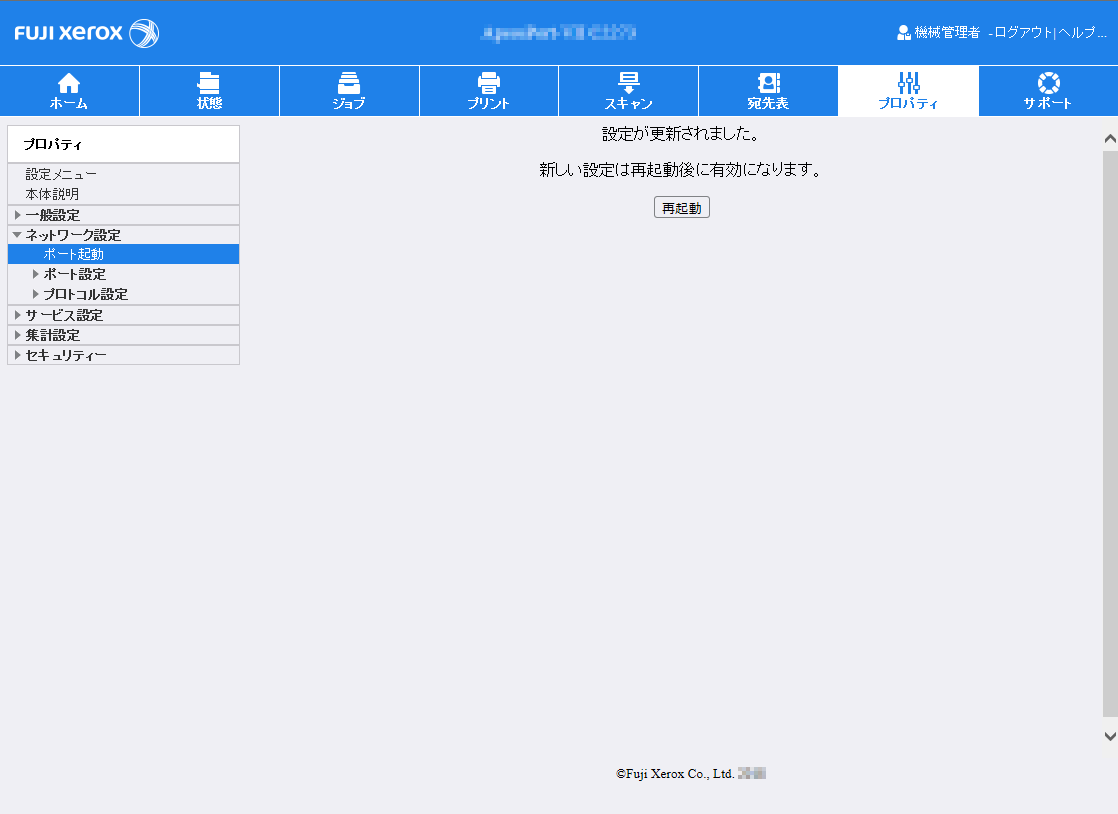Select the Print (プリント) printer icon
The width and height of the screenshot is (1118, 814).
[488, 84]
